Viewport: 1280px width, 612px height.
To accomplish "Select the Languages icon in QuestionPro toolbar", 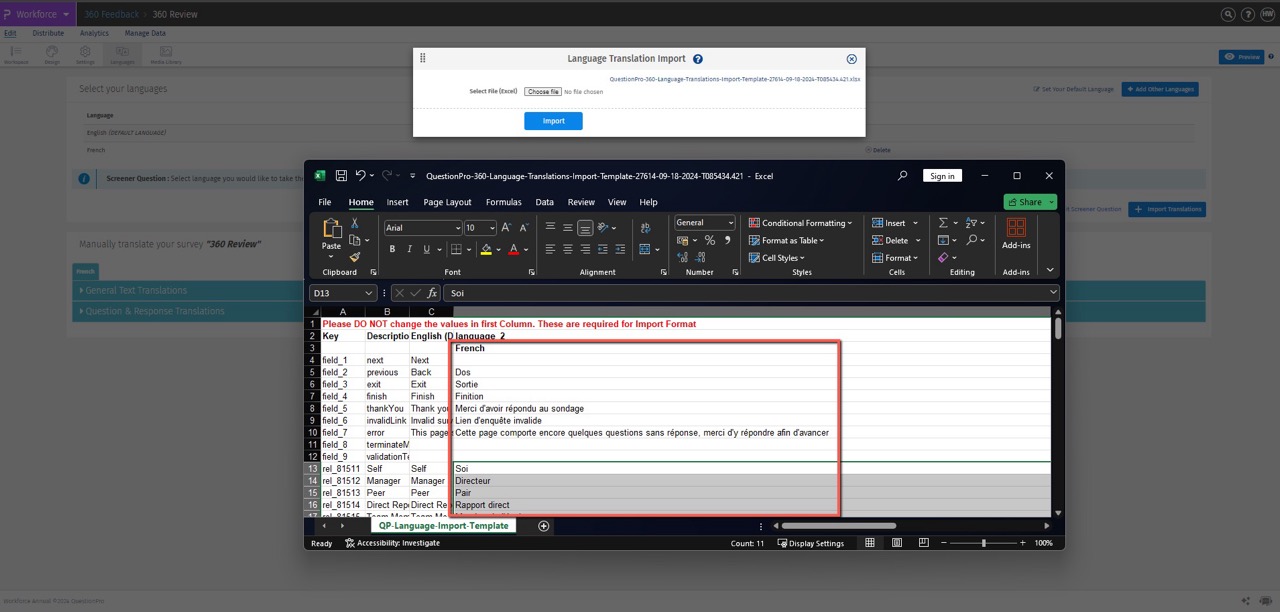I will (x=123, y=52).
